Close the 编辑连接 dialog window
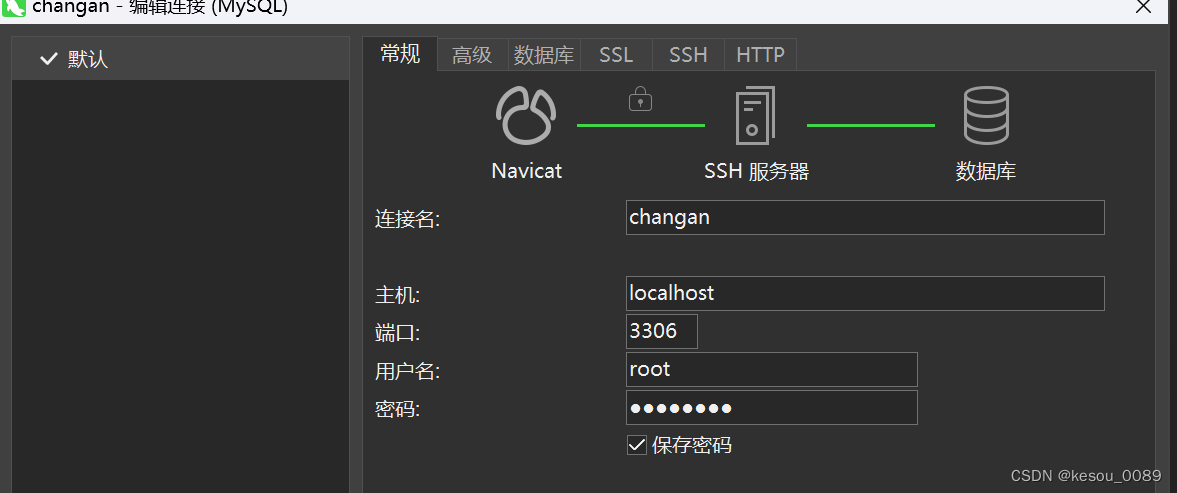This screenshot has width=1177, height=493. (x=1142, y=7)
